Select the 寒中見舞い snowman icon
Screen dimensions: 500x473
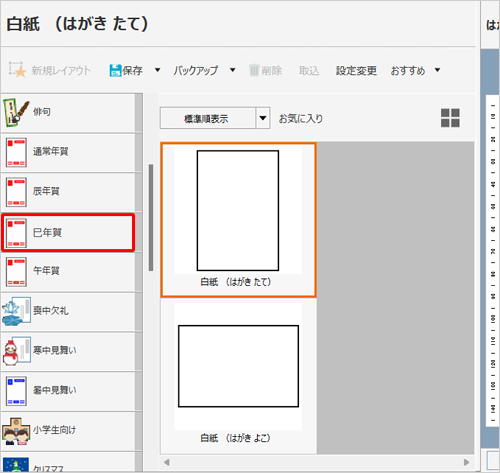click(16, 351)
